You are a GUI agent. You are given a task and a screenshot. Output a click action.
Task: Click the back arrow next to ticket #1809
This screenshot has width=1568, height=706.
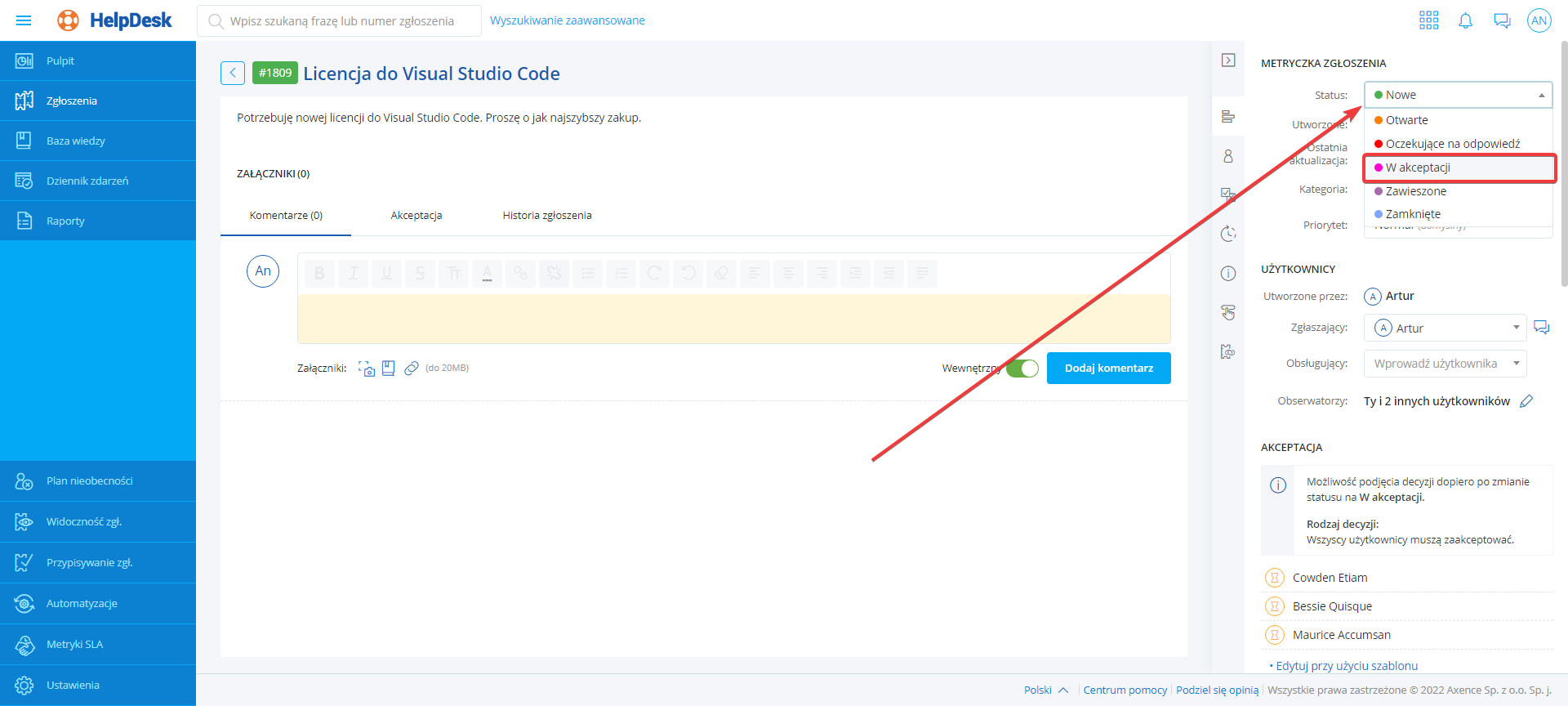point(233,74)
